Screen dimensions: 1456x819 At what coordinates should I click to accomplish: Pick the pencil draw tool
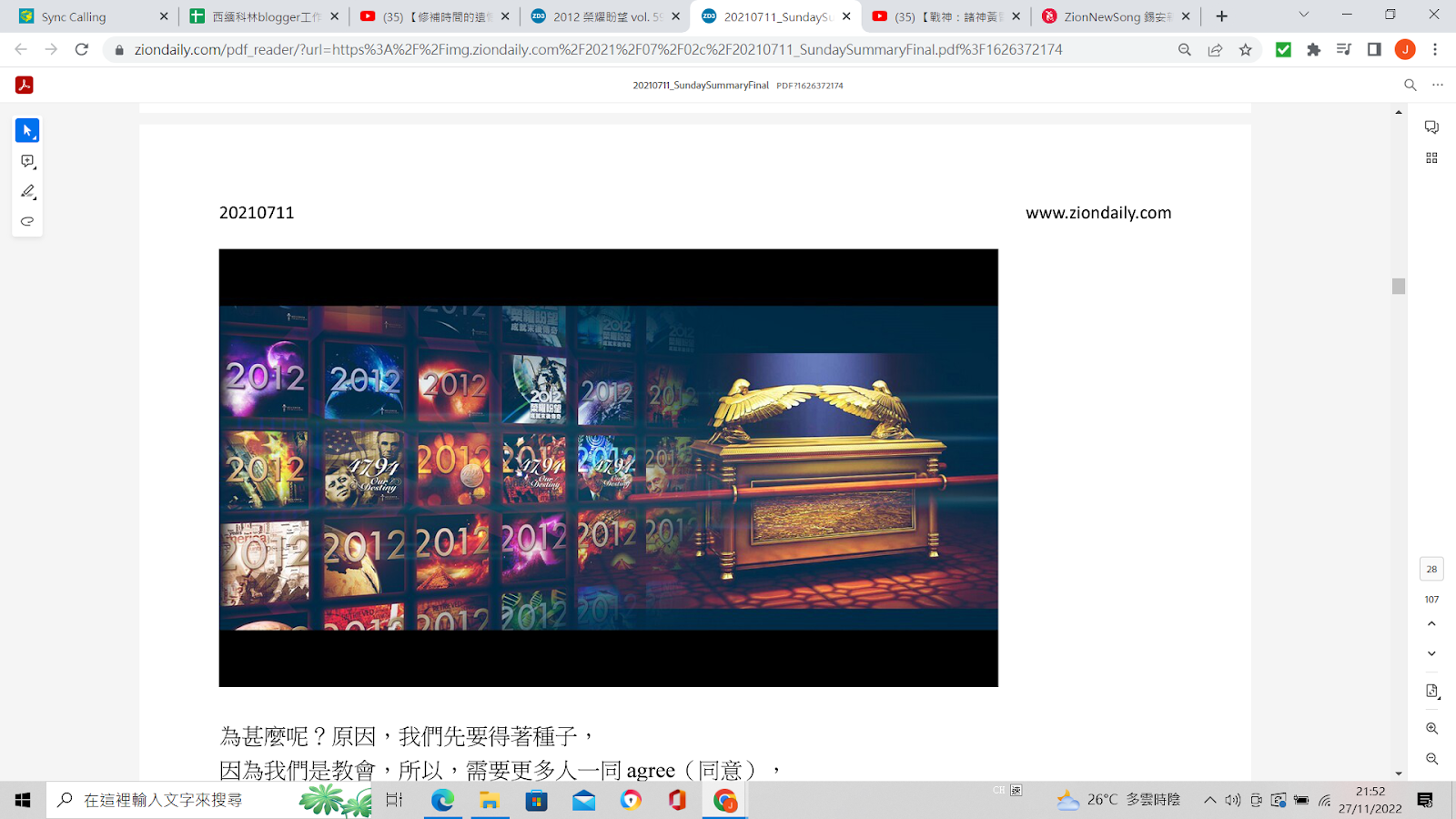coord(27,191)
